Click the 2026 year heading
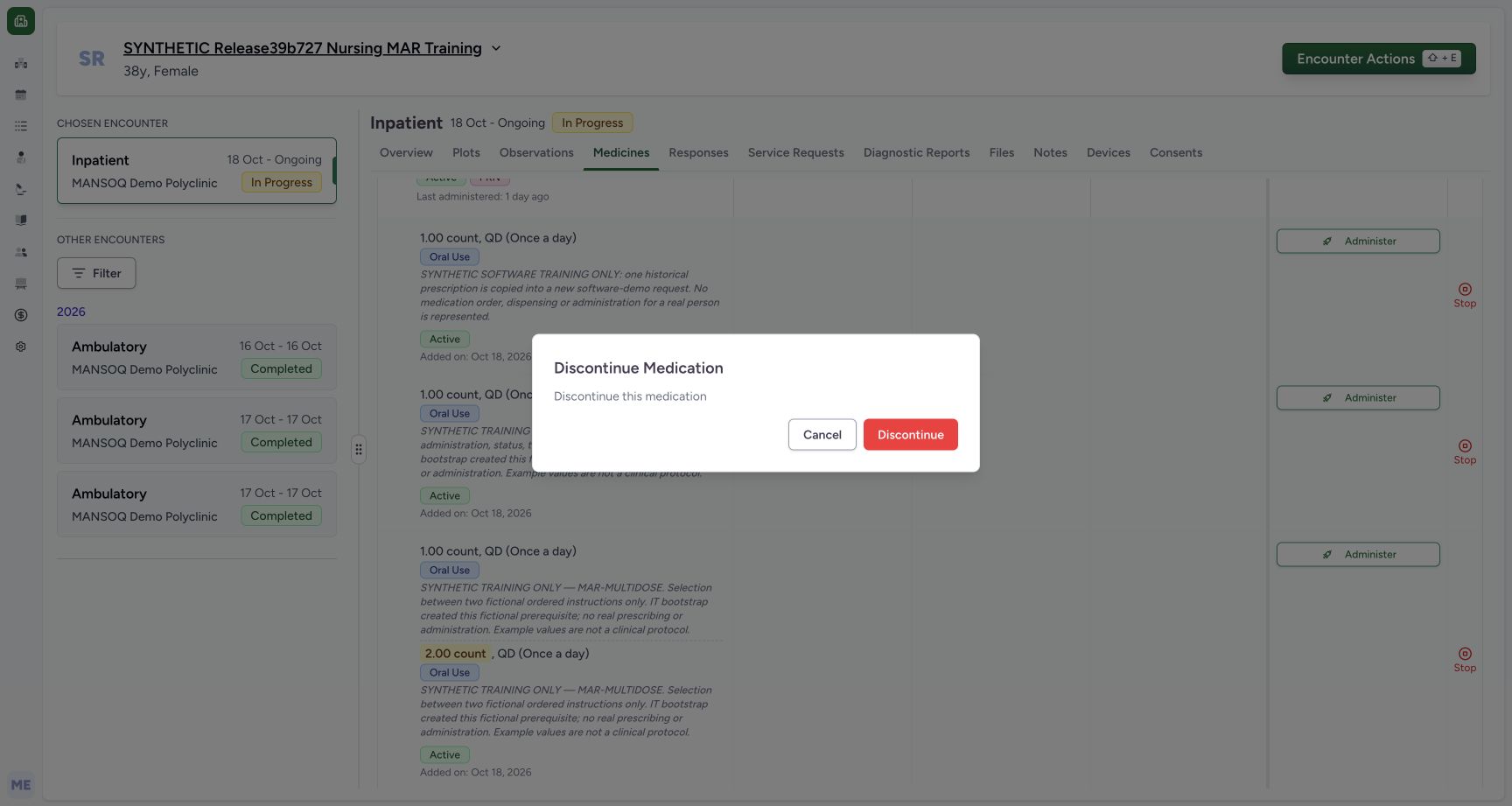 (71, 312)
